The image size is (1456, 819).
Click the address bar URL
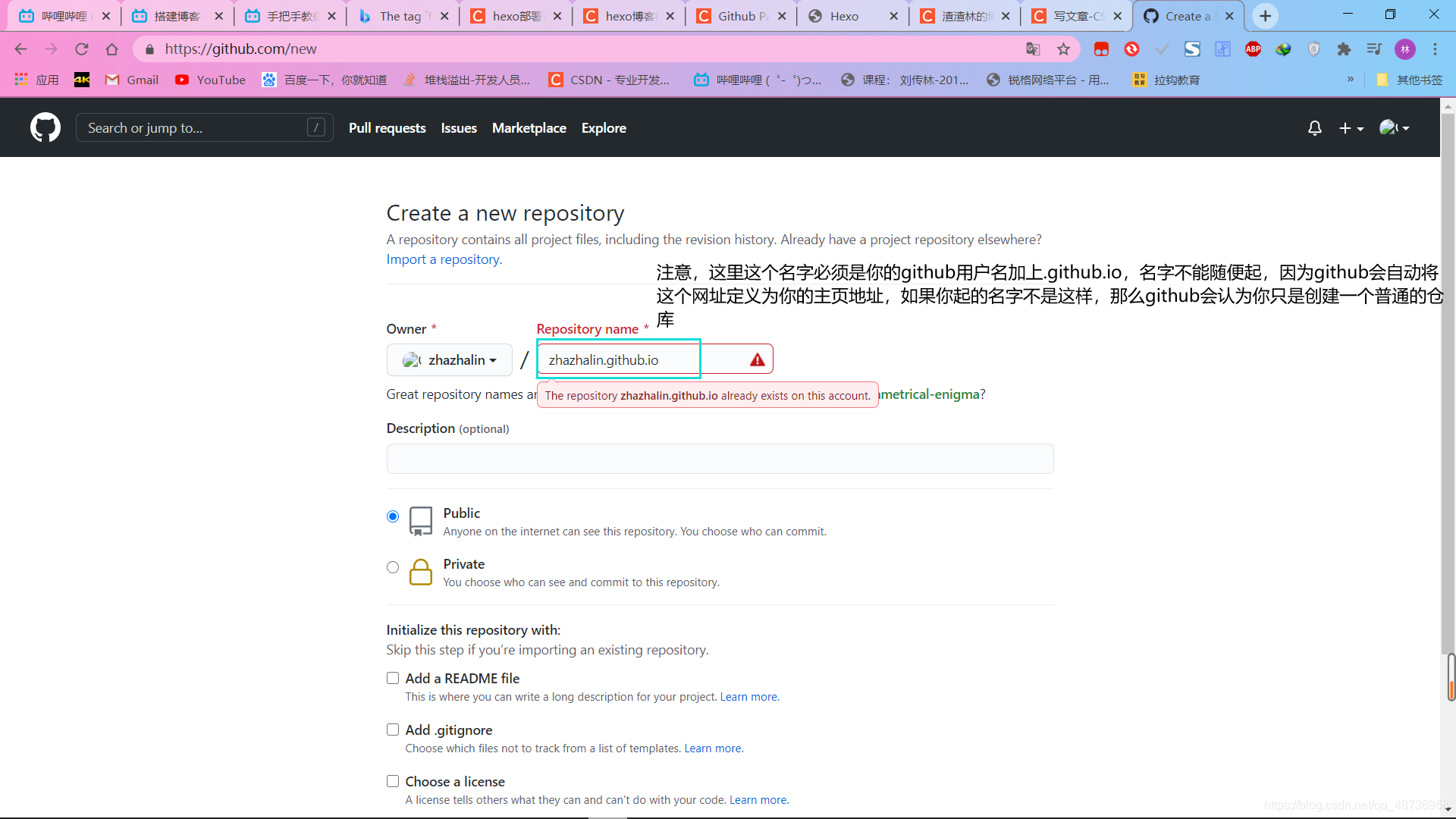click(x=241, y=49)
